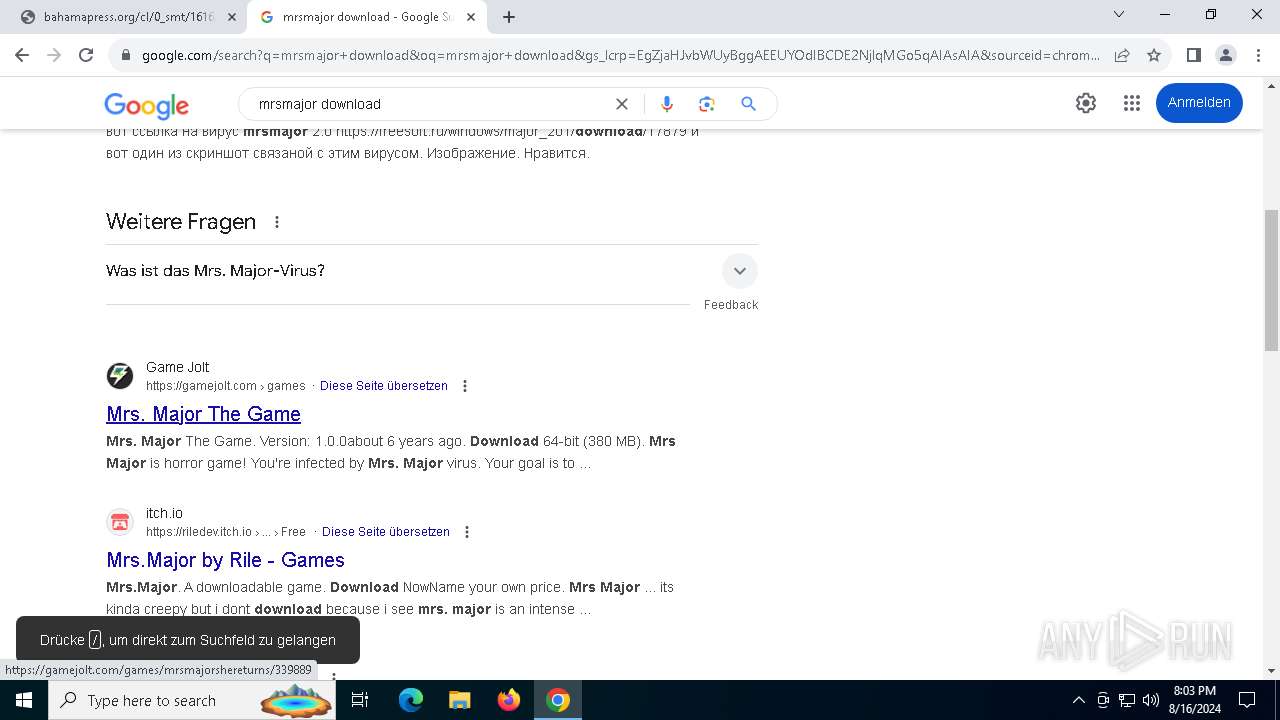Launch Microsoft Edge from the taskbar
Image resolution: width=1280 pixels, height=720 pixels.
click(411, 700)
